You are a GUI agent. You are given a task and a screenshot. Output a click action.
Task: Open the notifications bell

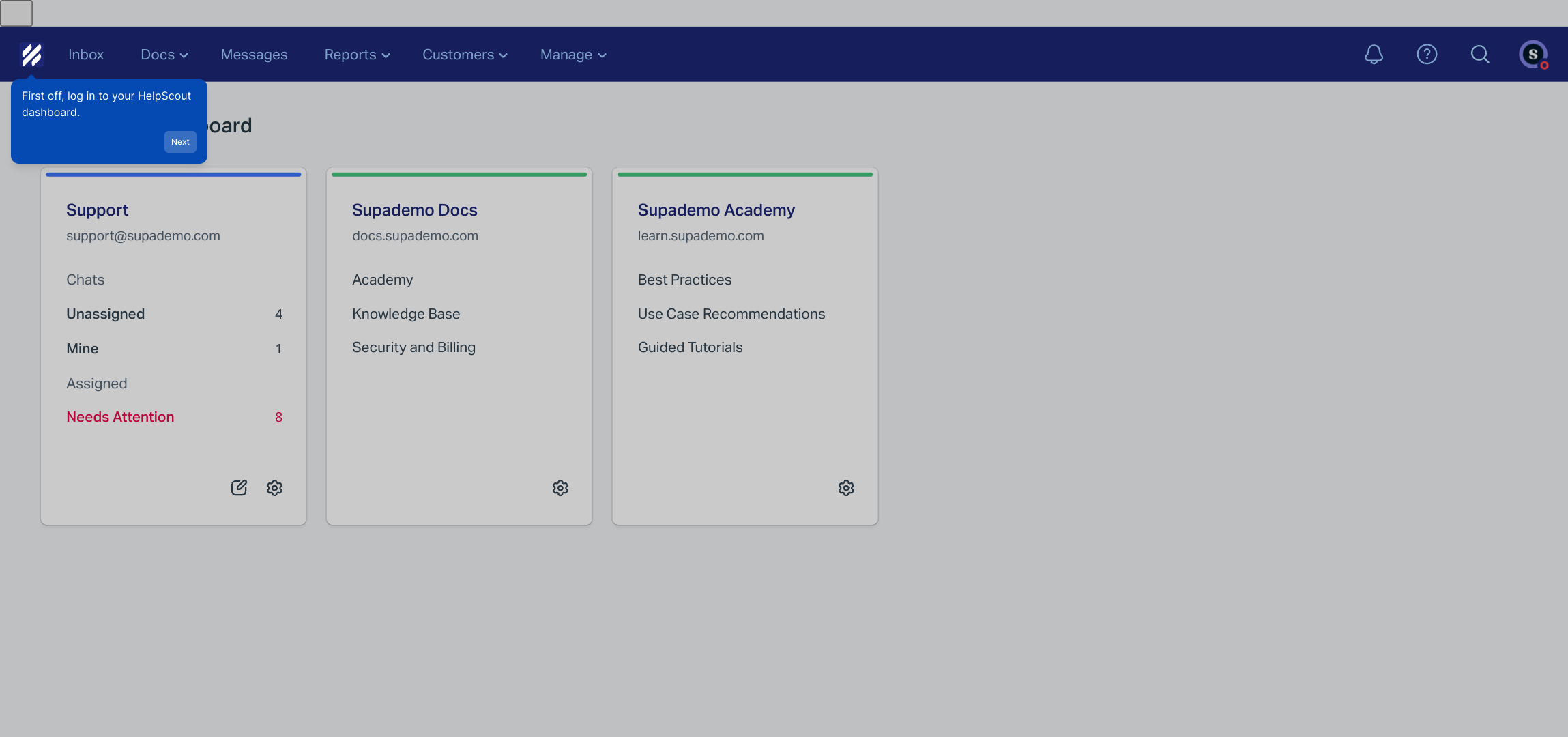(x=1374, y=55)
